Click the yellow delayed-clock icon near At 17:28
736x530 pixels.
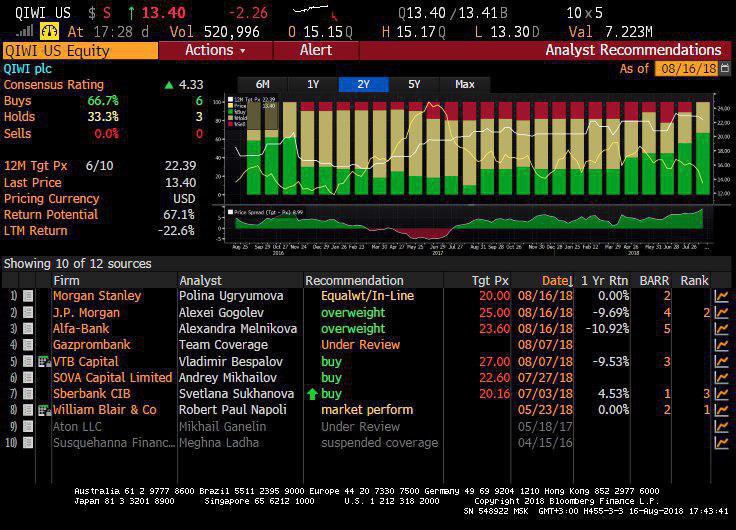point(49,31)
